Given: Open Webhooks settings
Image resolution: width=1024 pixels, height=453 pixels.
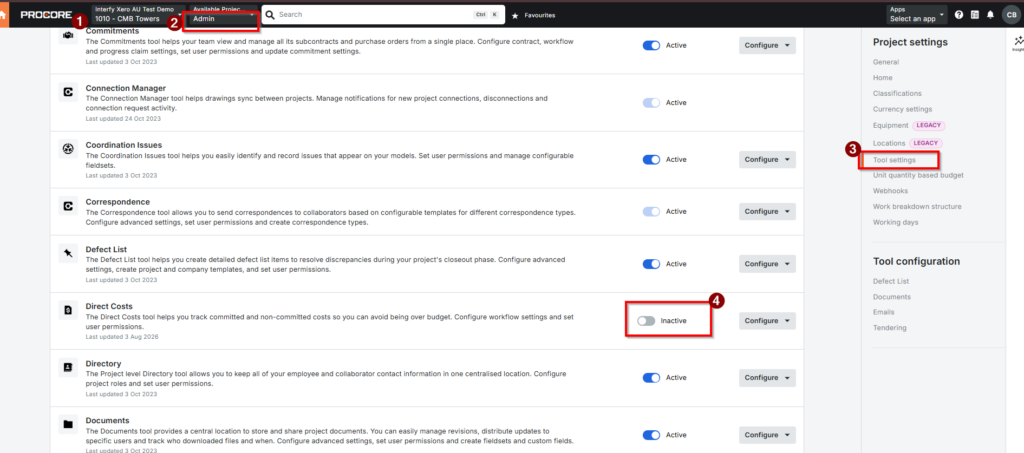Looking at the screenshot, I should 889,191.
